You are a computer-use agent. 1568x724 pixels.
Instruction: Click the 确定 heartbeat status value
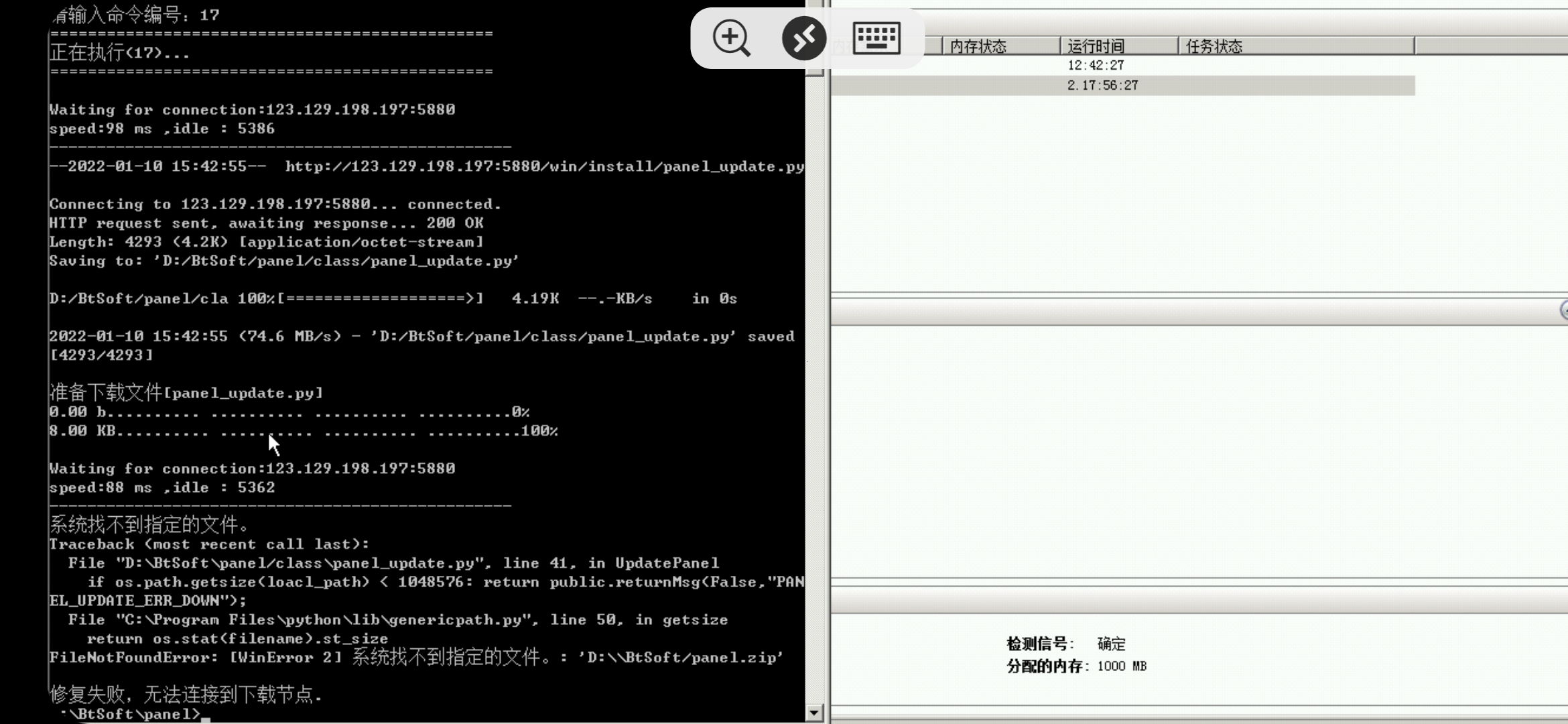click(1111, 644)
